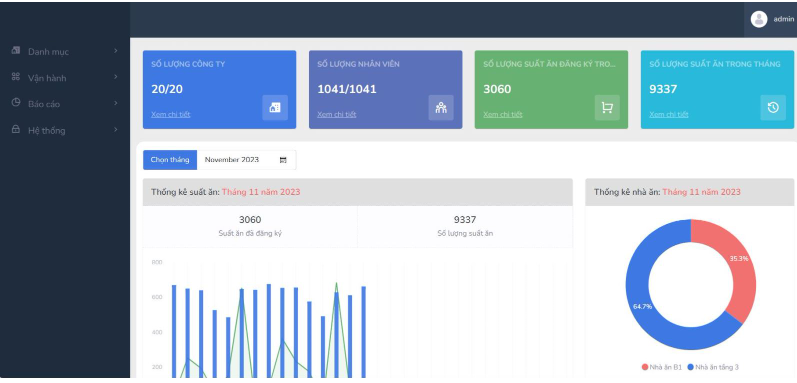Click Suất ăn đã đăng ký label

coord(250,234)
